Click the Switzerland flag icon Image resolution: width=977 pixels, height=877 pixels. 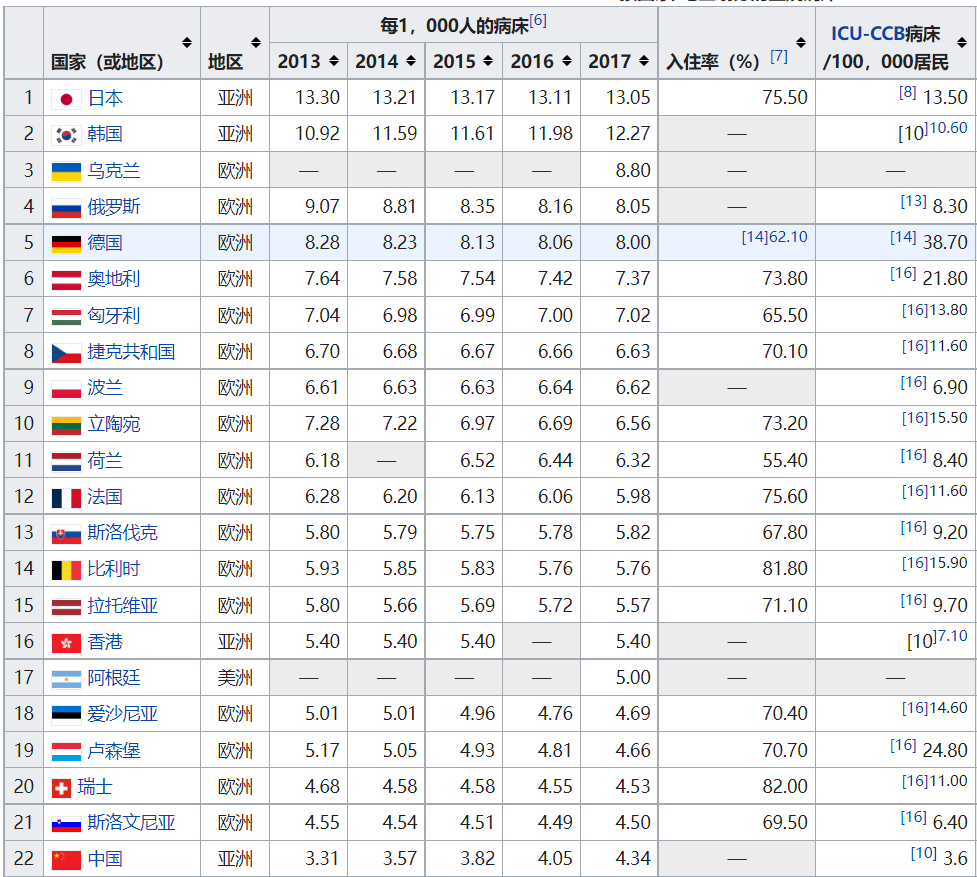click(x=61, y=789)
